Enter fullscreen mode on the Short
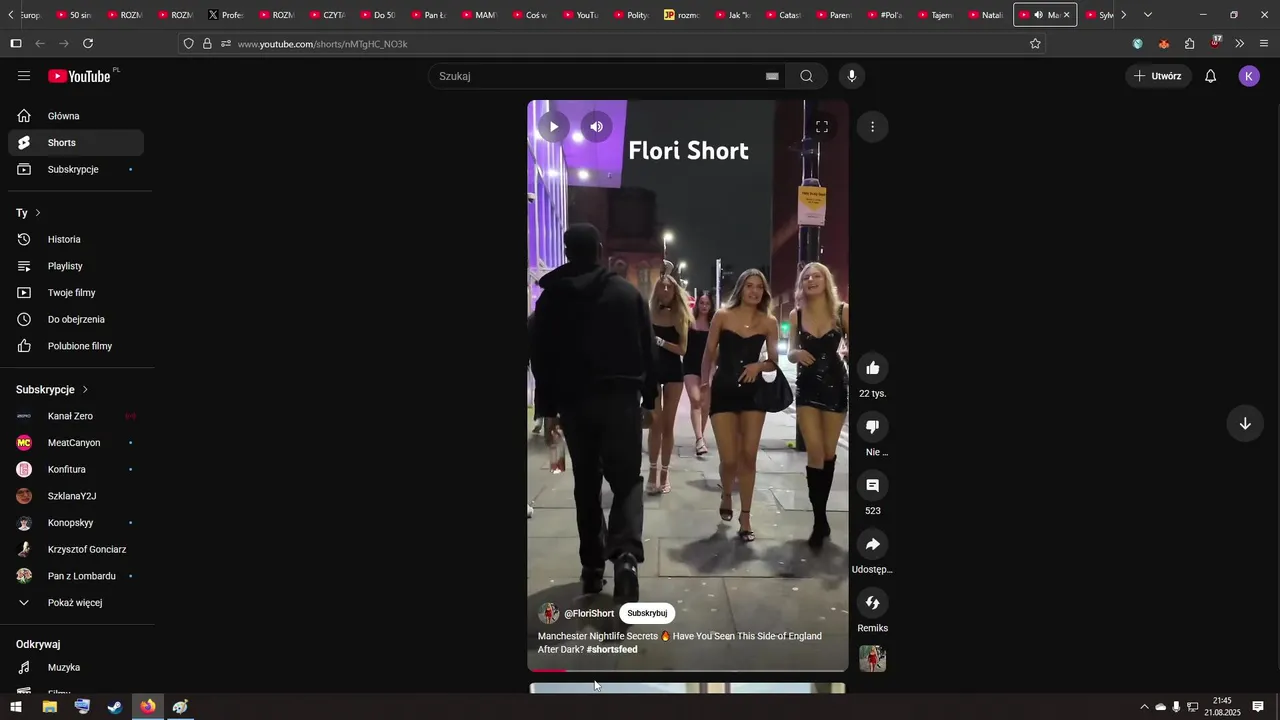 (x=822, y=127)
